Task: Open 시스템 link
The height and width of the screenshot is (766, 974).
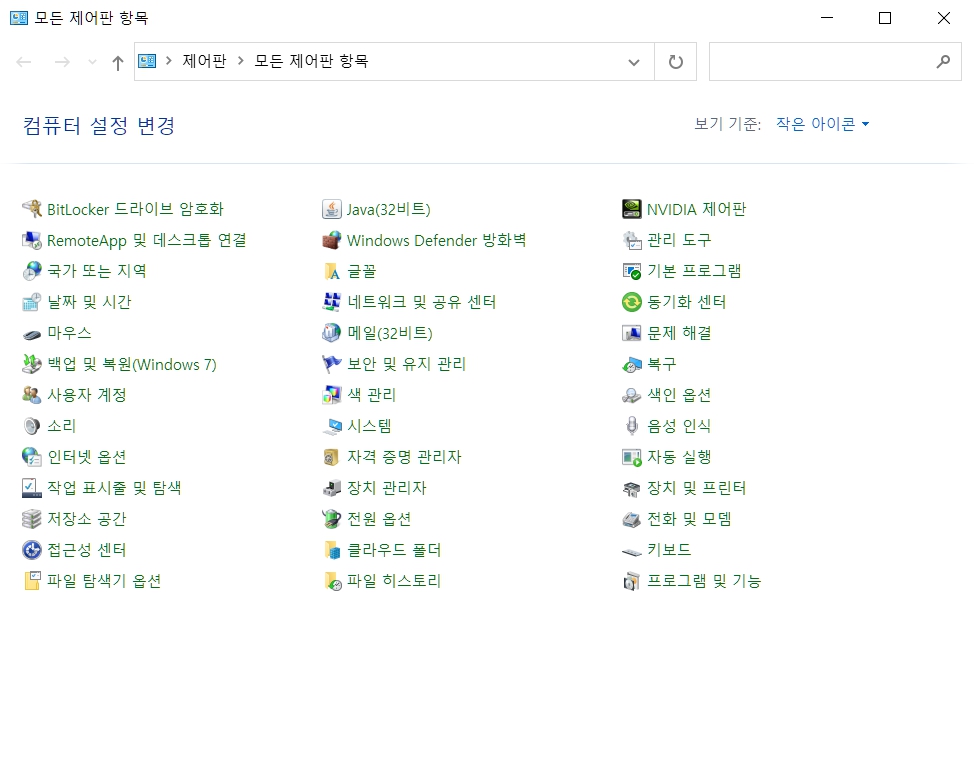Action: pos(369,426)
